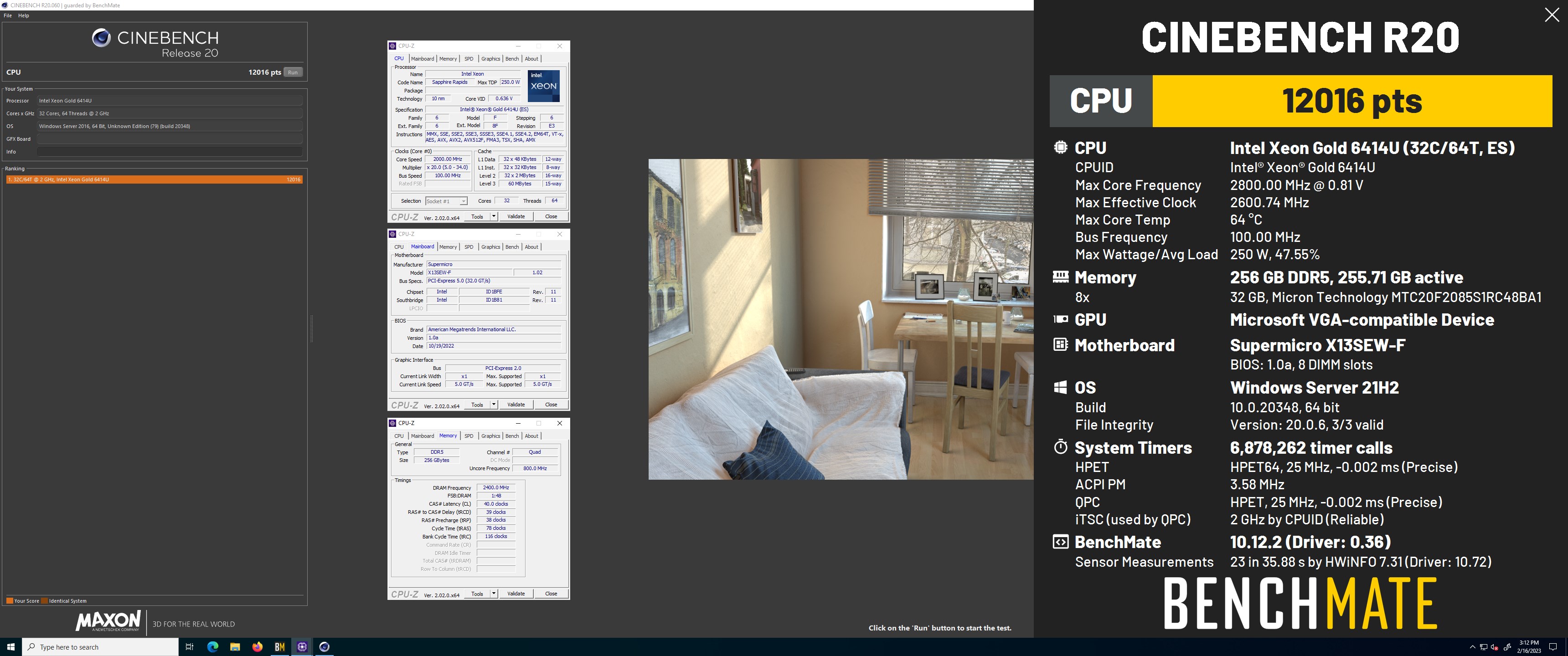This screenshot has height=656, width=1568.
Task: Open About tab in top CPU-Z window
Action: point(531,59)
